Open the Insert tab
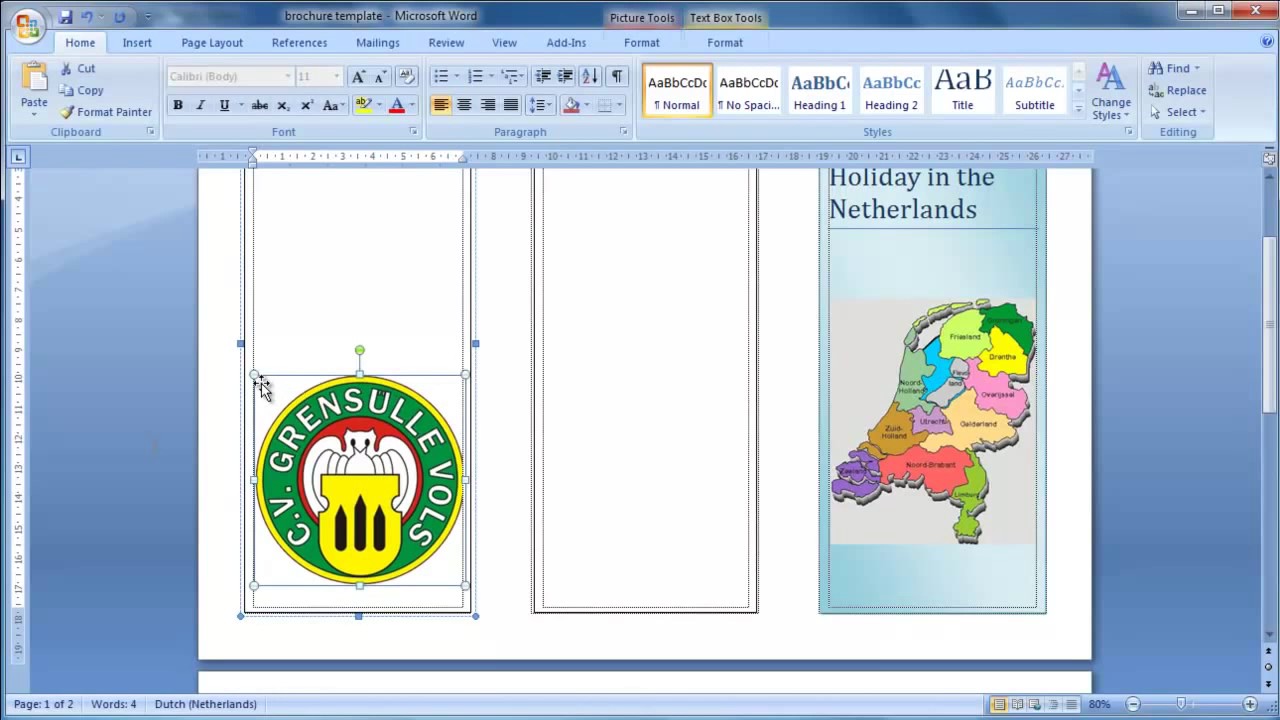 137,43
